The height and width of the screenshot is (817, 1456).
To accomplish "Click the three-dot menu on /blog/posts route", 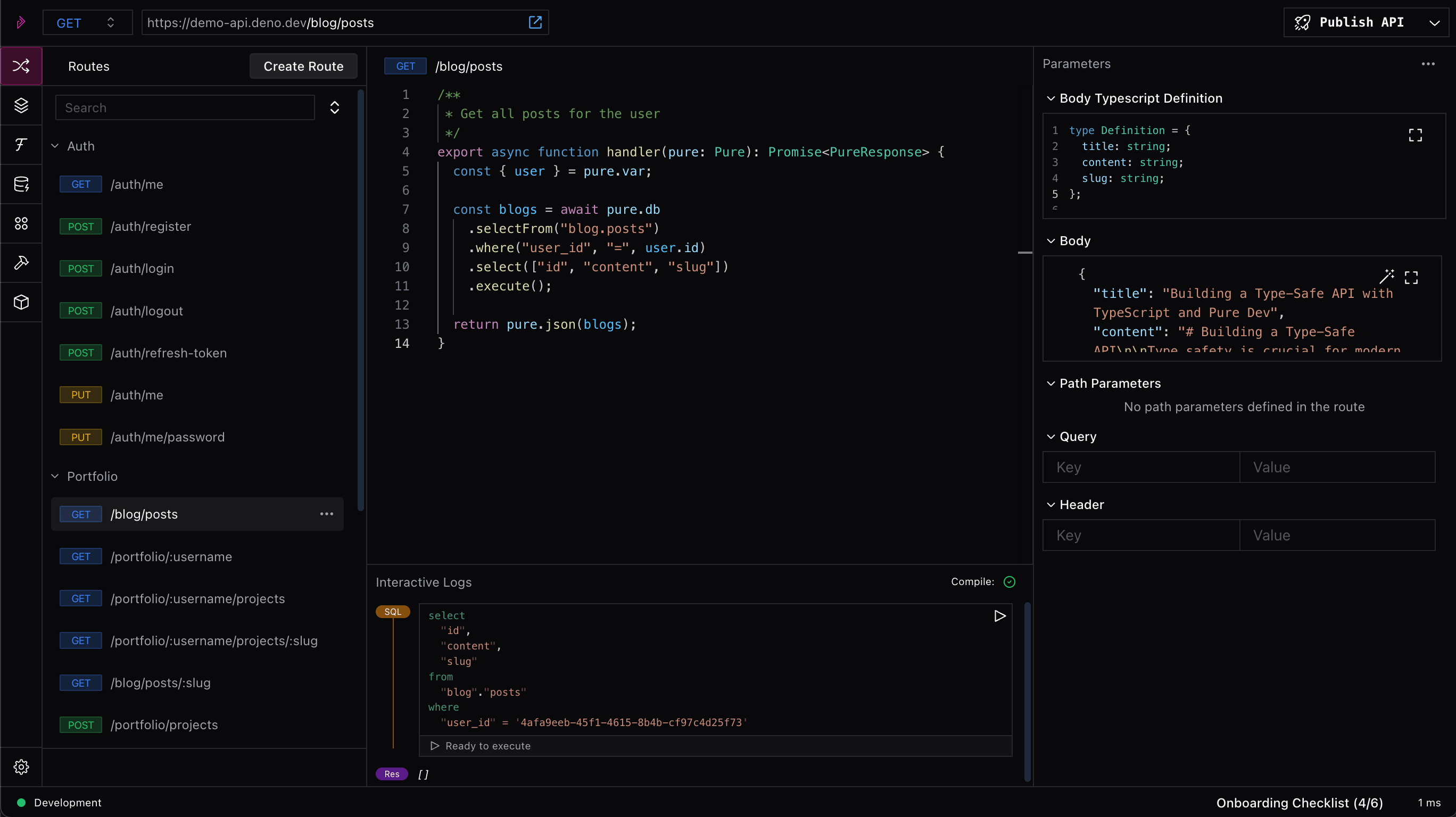I will pyautogui.click(x=327, y=513).
